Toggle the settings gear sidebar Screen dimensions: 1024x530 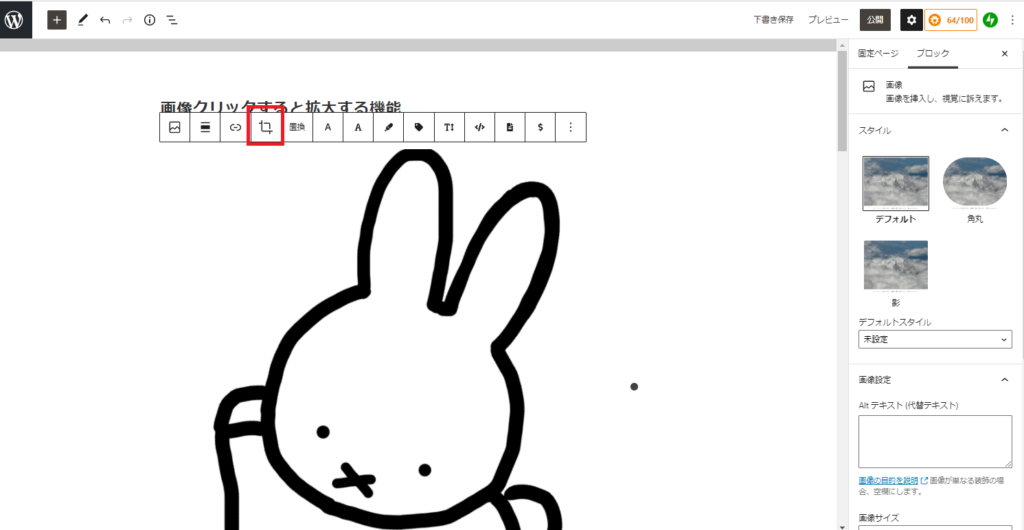point(911,19)
